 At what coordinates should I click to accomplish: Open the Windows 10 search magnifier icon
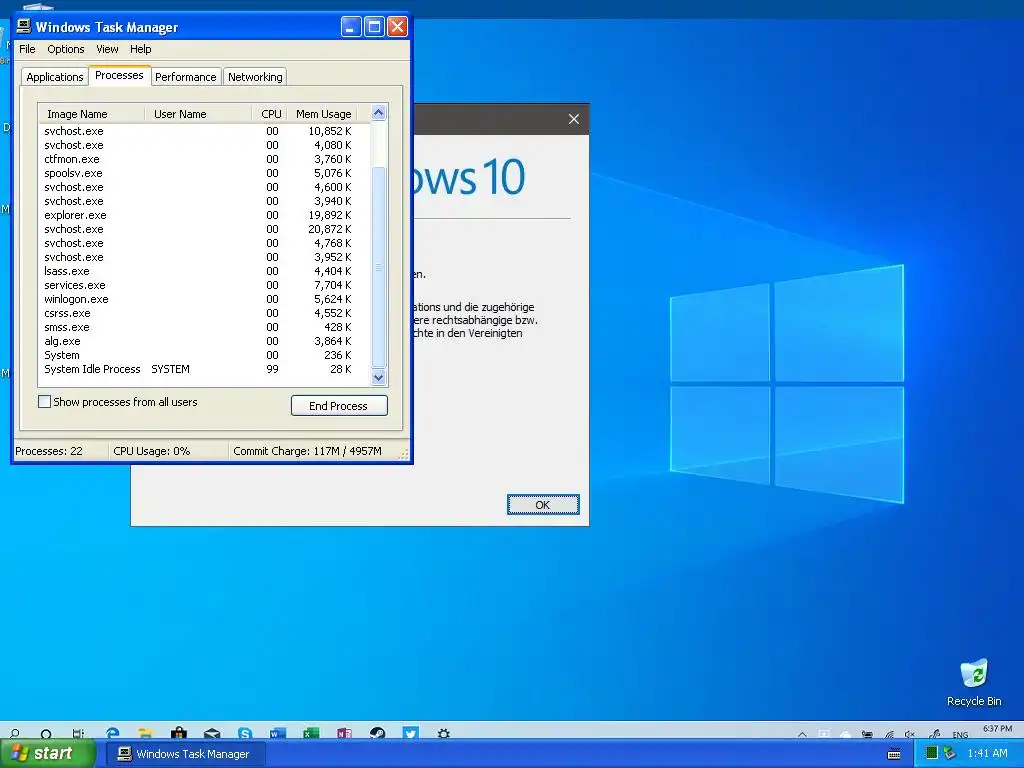[x=14, y=733]
